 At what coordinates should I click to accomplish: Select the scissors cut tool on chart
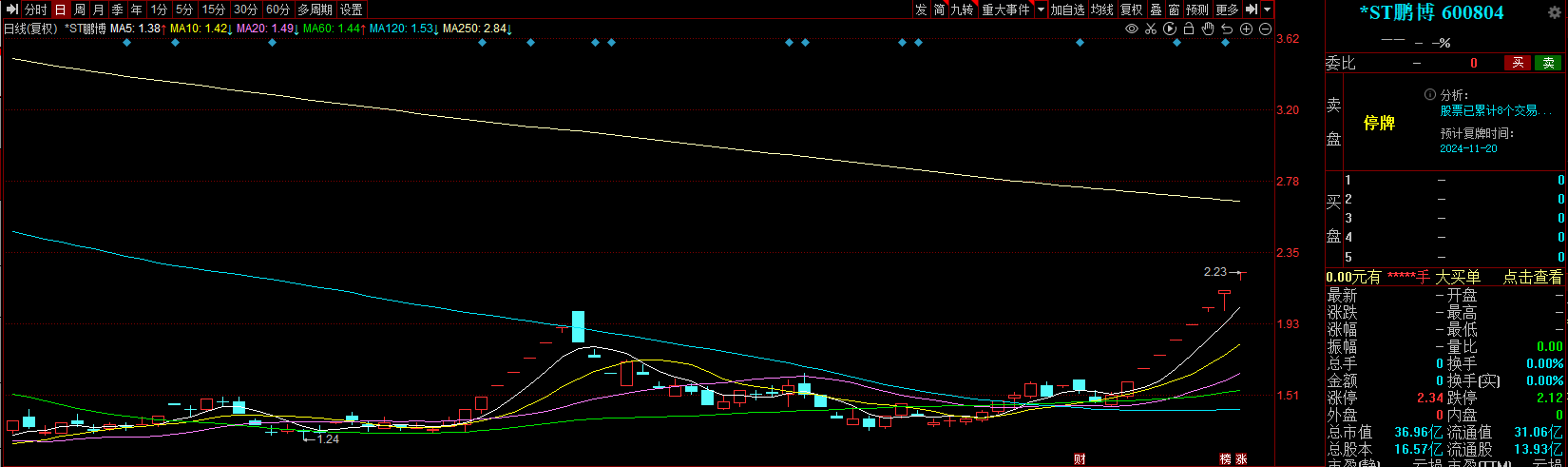[1151, 29]
